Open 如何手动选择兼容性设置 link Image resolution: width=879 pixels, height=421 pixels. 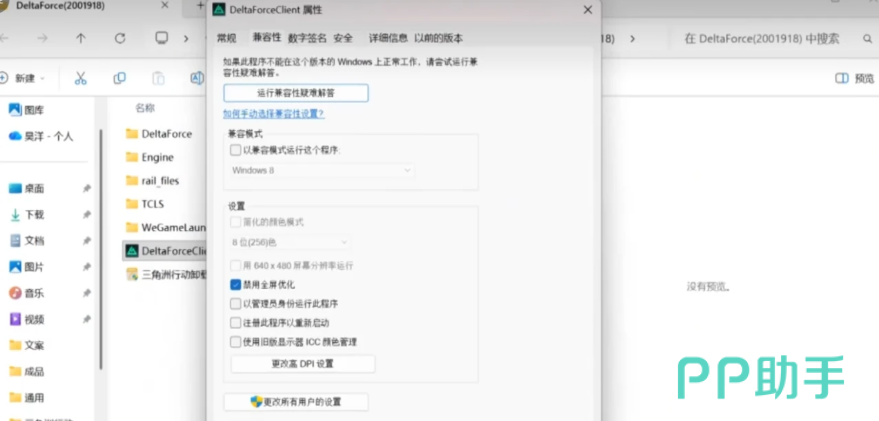coord(273,114)
